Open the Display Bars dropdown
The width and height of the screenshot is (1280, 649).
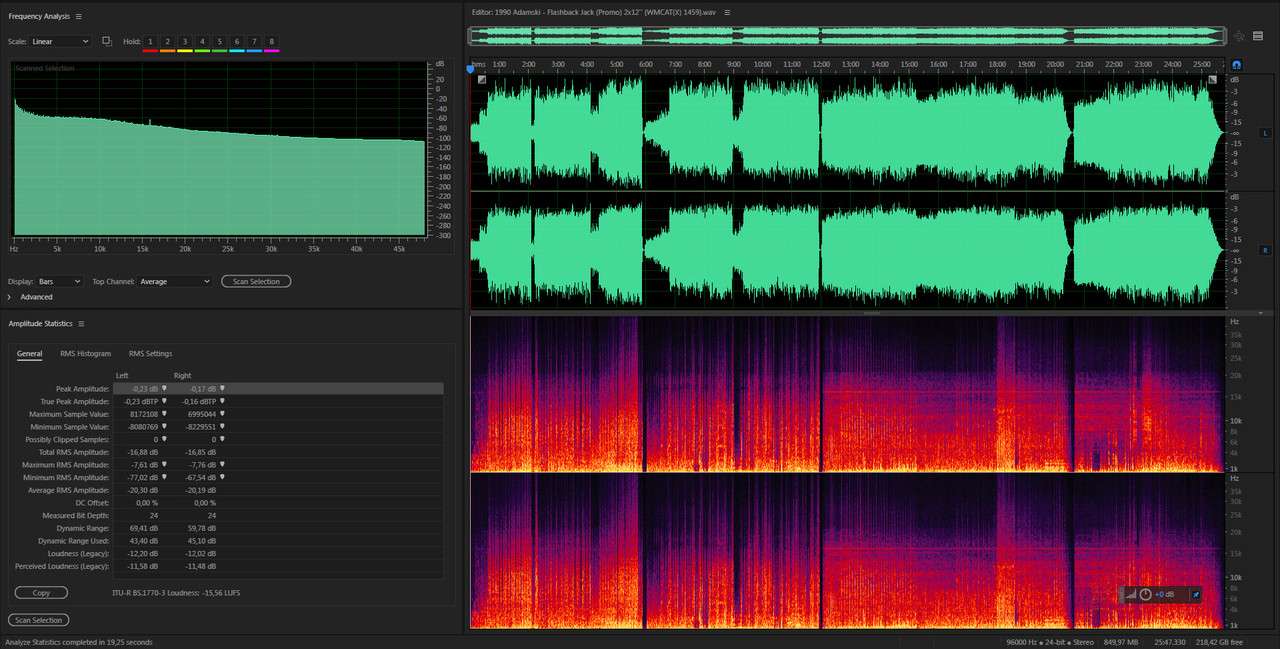coord(60,282)
